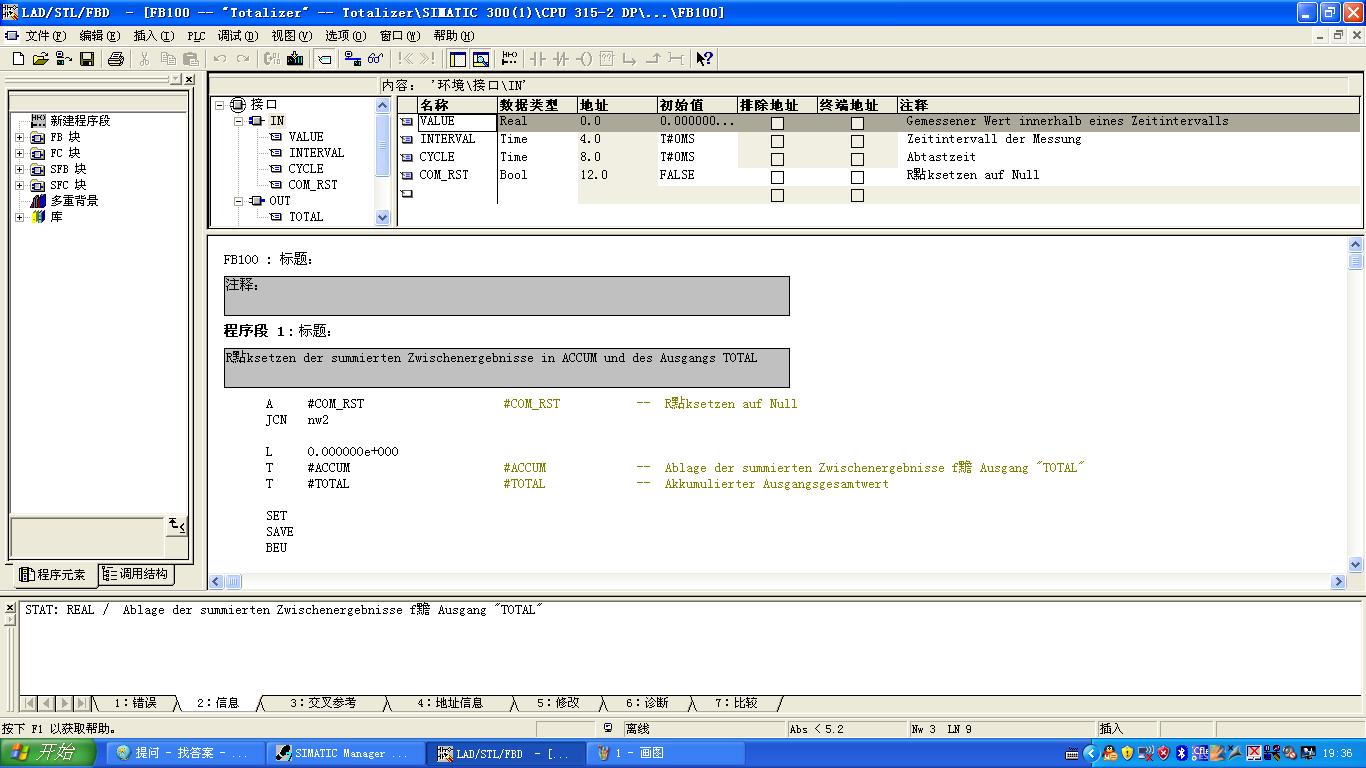This screenshot has height=768, width=1366.
Task: Click the network 1 comment box
Action: (507, 368)
